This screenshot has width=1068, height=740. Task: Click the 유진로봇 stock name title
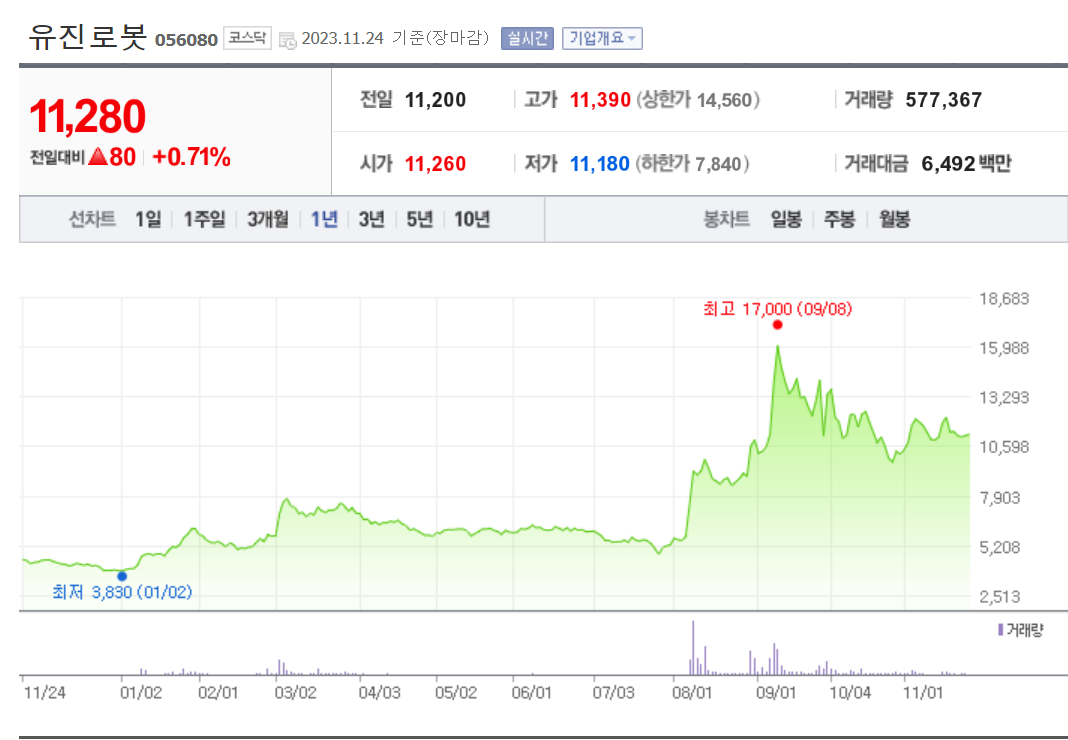(x=87, y=37)
